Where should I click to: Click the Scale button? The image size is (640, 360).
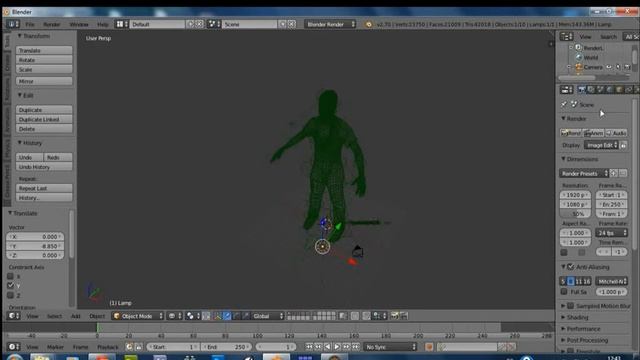(x=44, y=69)
